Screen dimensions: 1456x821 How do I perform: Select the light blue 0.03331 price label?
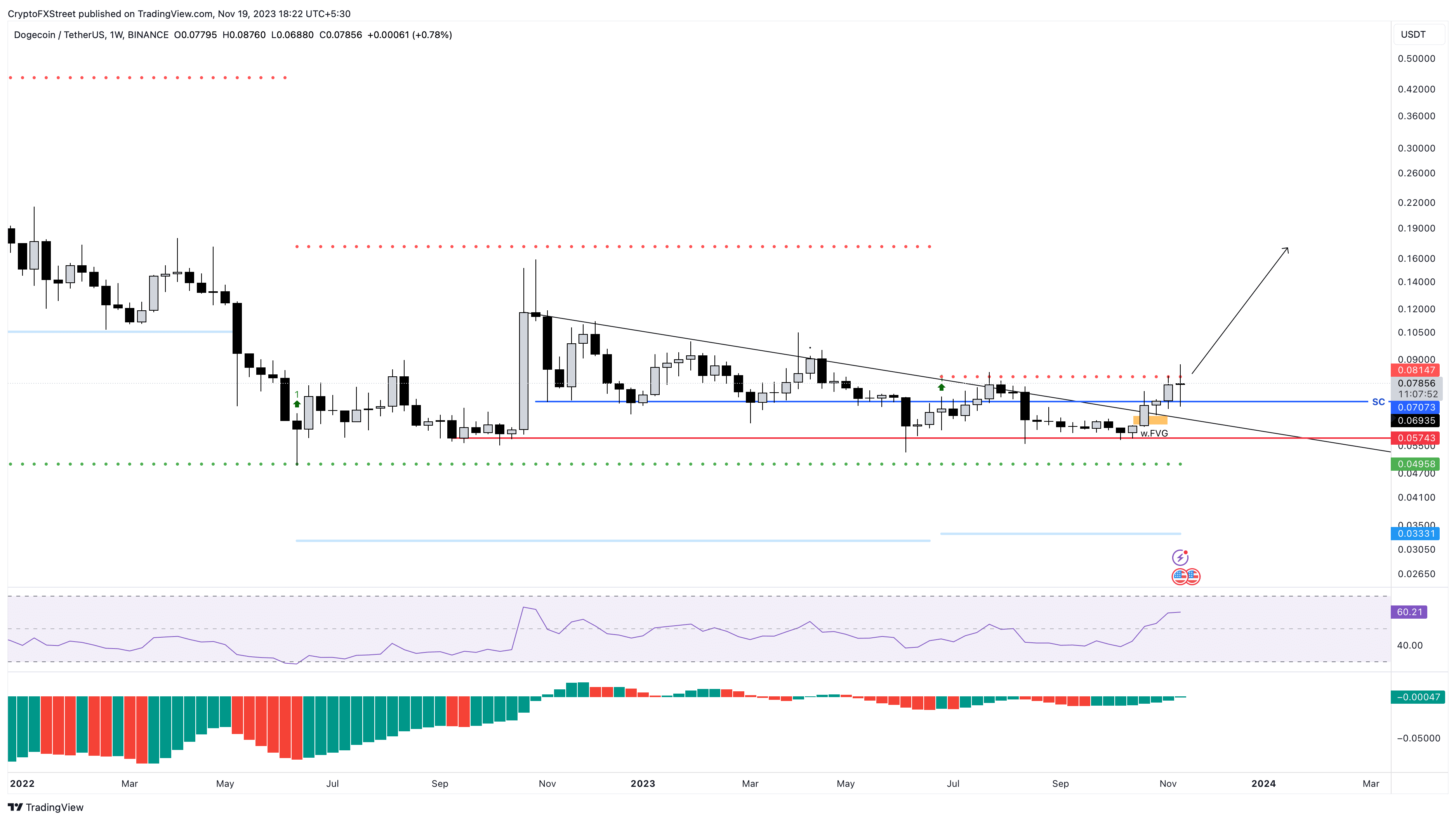pos(1416,533)
